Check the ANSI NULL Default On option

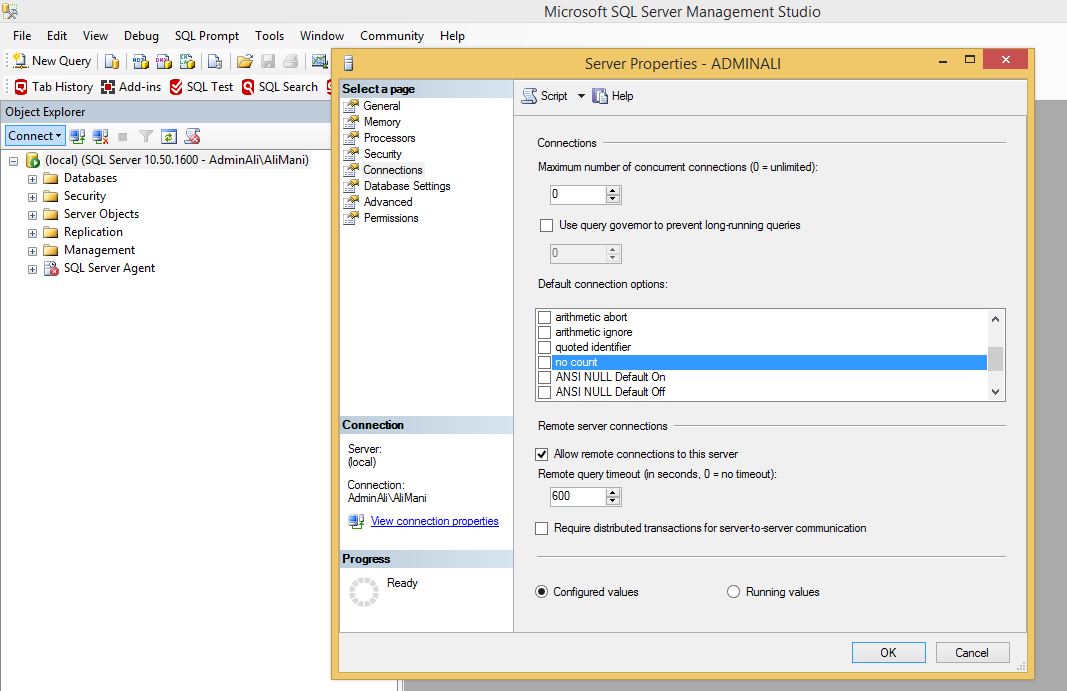pos(544,377)
